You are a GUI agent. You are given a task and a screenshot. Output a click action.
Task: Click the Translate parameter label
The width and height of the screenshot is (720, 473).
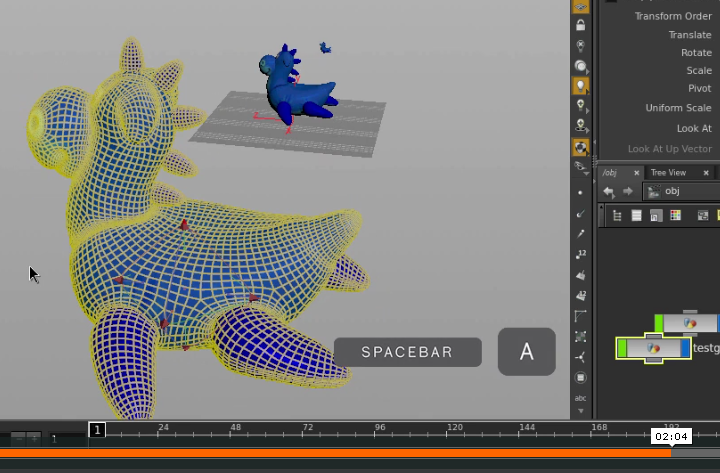tap(690, 35)
